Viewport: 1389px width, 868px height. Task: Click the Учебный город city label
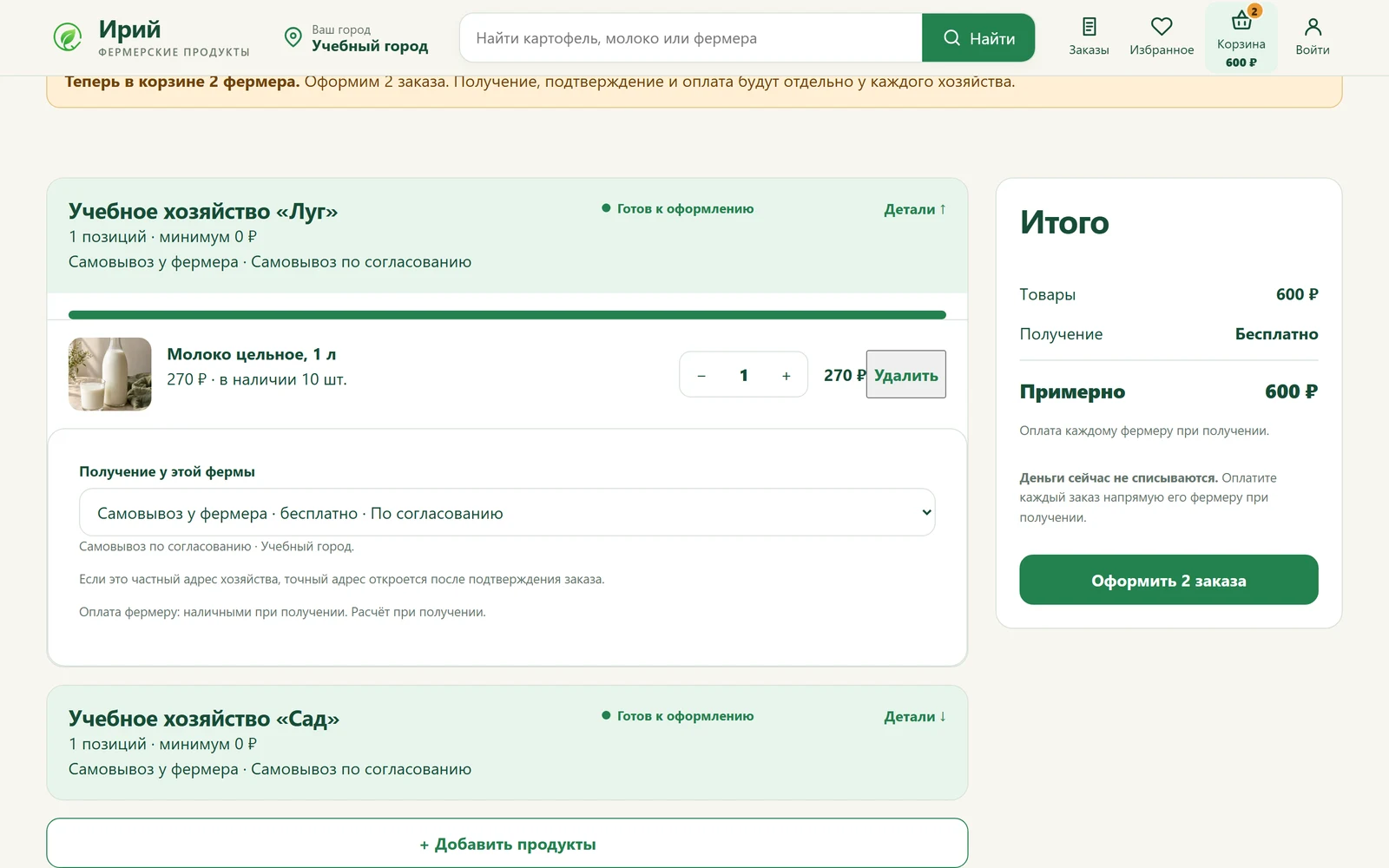click(370, 46)
